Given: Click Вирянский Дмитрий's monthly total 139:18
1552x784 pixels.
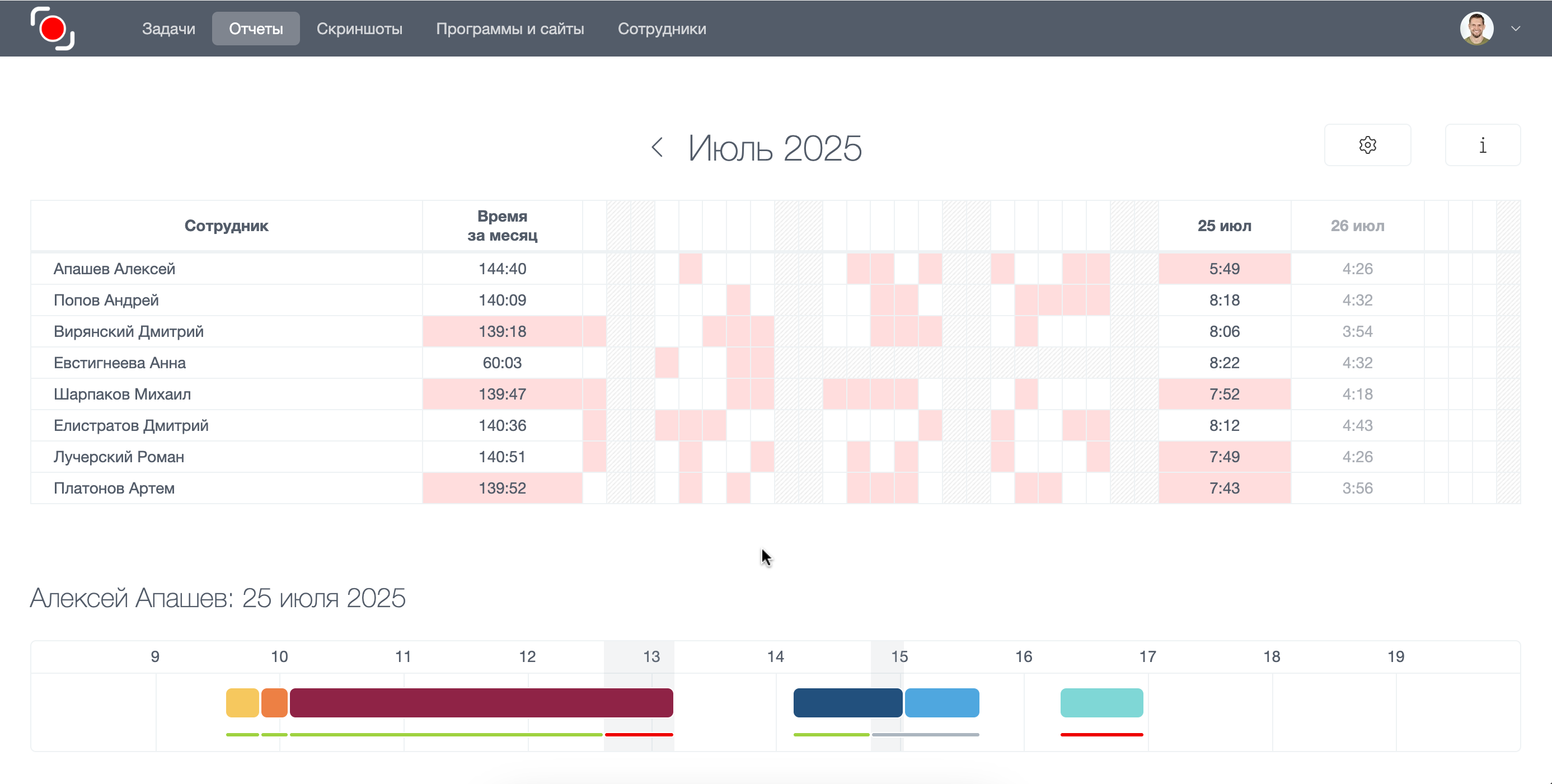Looking at the screenshot, I should click(502, 331).
